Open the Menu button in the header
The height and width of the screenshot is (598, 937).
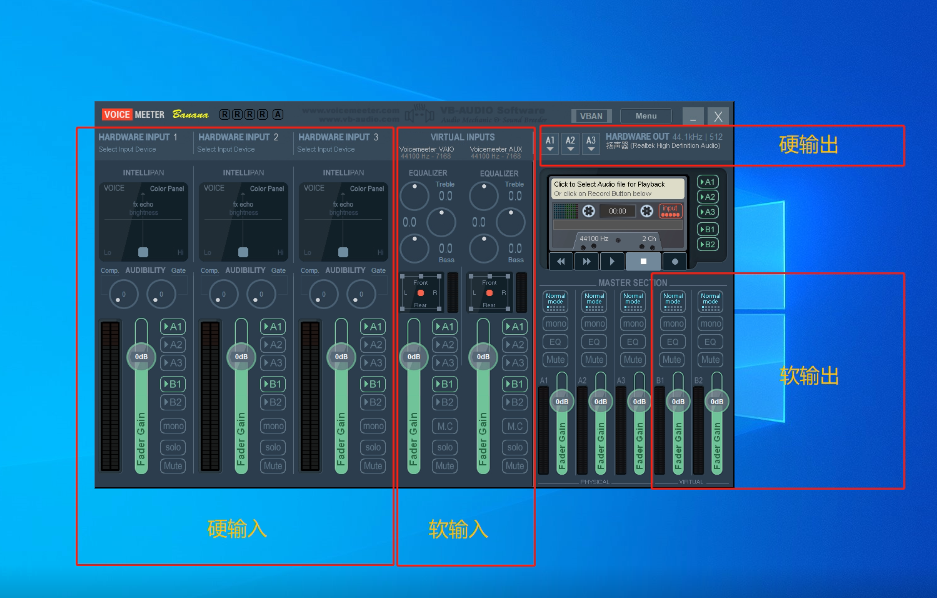(646, 116)
